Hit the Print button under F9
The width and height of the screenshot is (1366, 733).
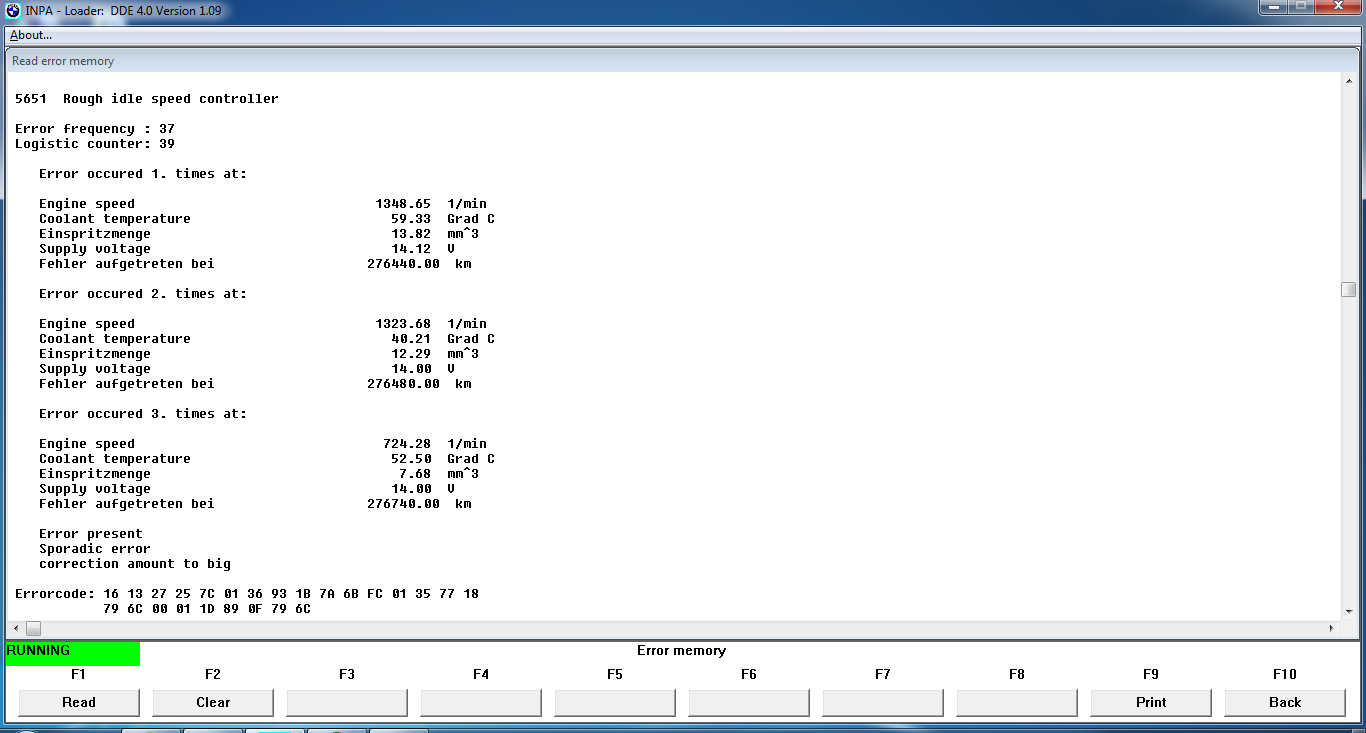click(x=1151, y=702)
